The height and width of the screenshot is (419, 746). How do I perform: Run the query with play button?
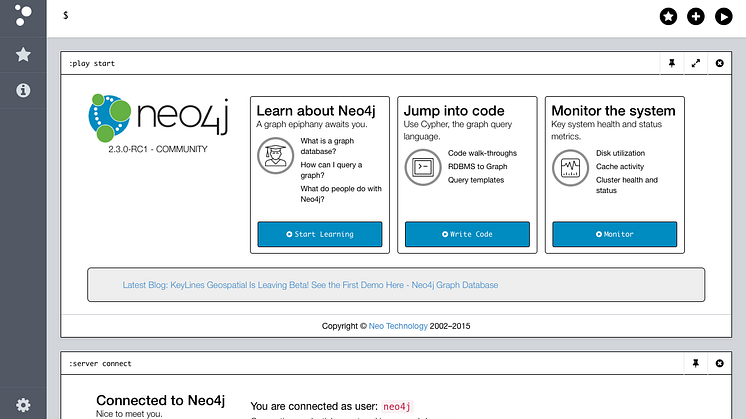pyautogui.click(x=723, y=17)
